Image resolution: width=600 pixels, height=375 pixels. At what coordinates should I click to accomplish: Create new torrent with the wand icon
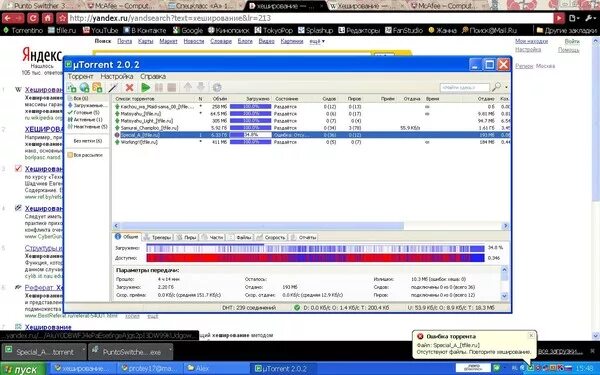point(113,88)
